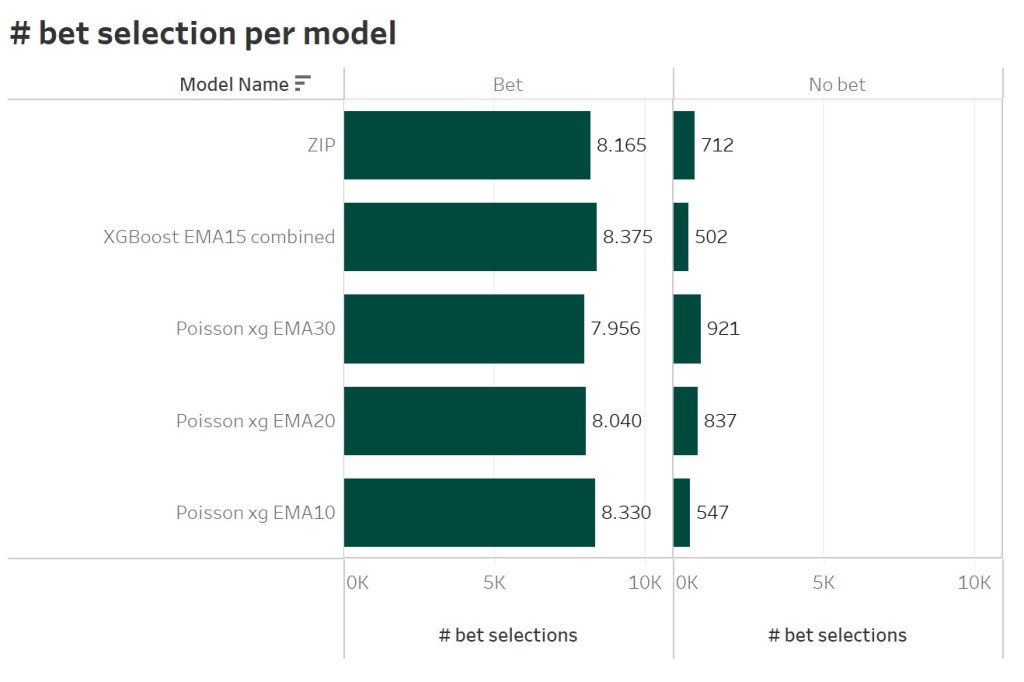Click the Model Name column header

(x=234, y=84)
